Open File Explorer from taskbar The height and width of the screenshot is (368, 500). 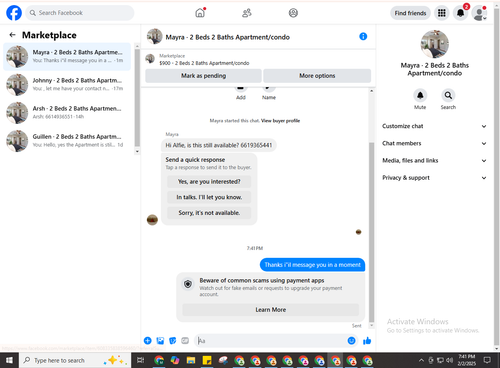(x=191, y=360)
